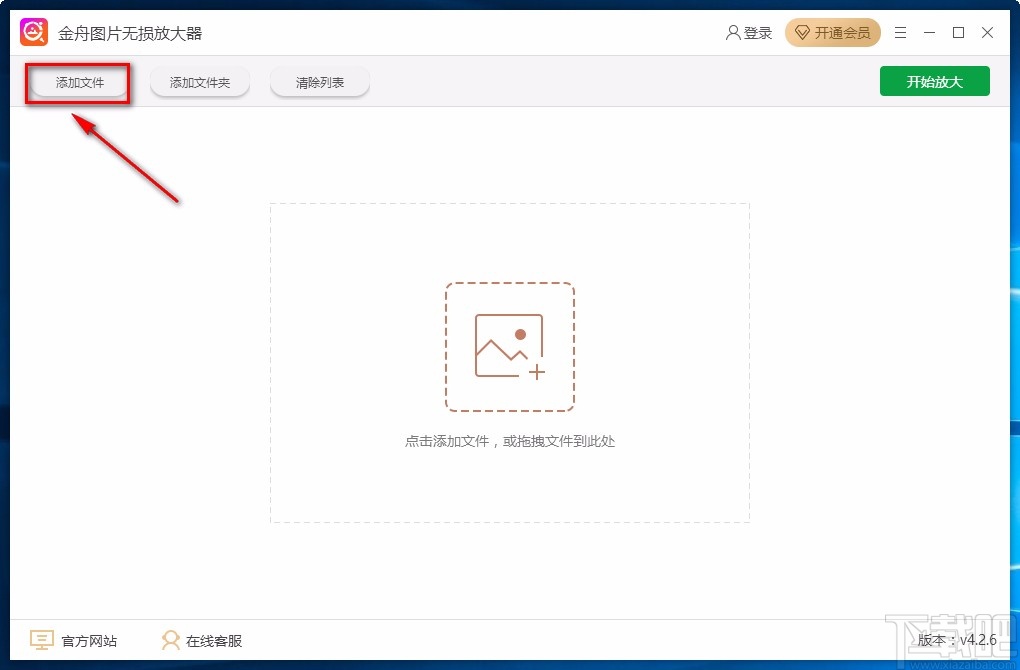Click the dashed image placeholder icon

(x=509, y=344)
